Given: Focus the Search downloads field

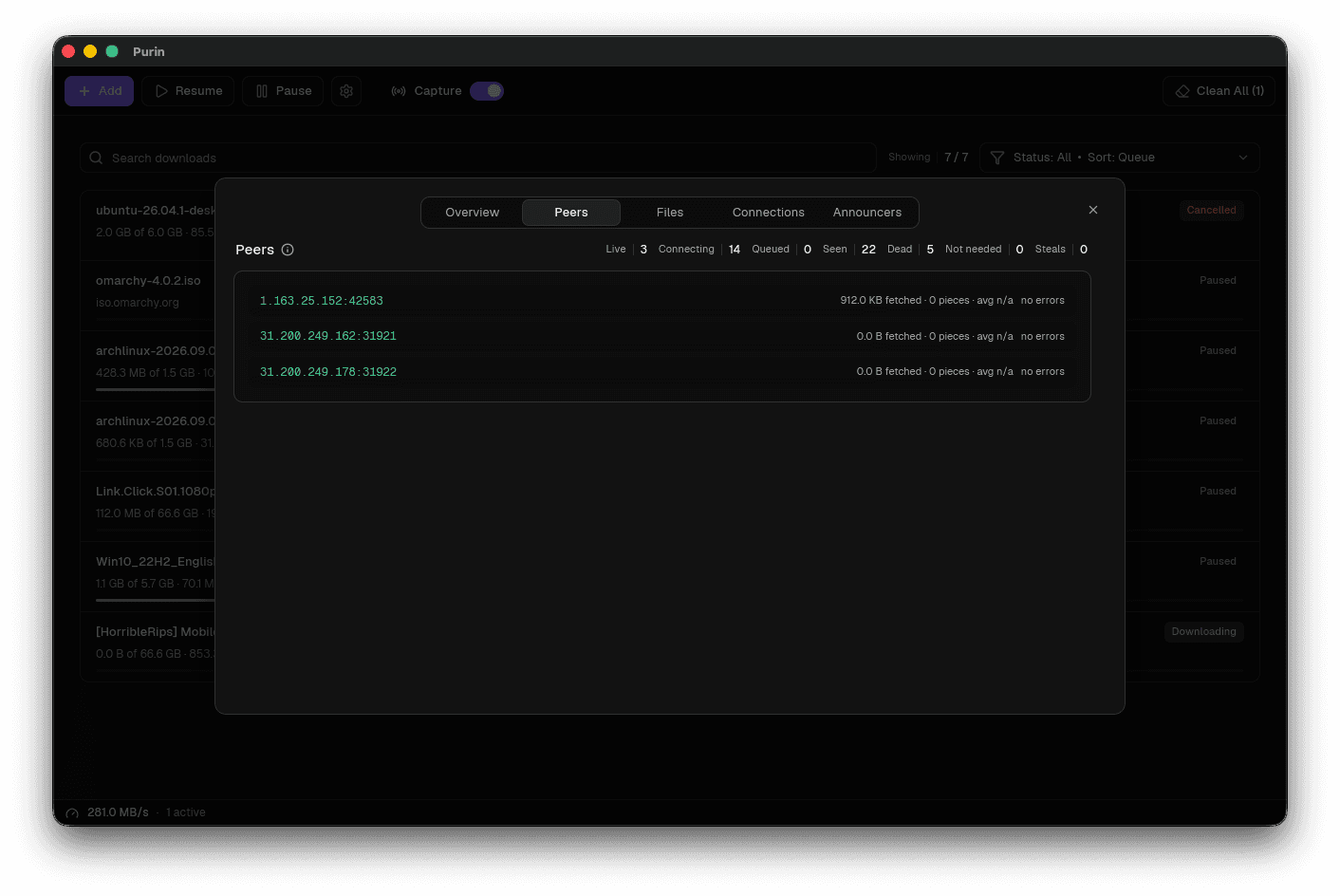Looking at the screenshot, I should pyautogui.click(x=478, y=158).
